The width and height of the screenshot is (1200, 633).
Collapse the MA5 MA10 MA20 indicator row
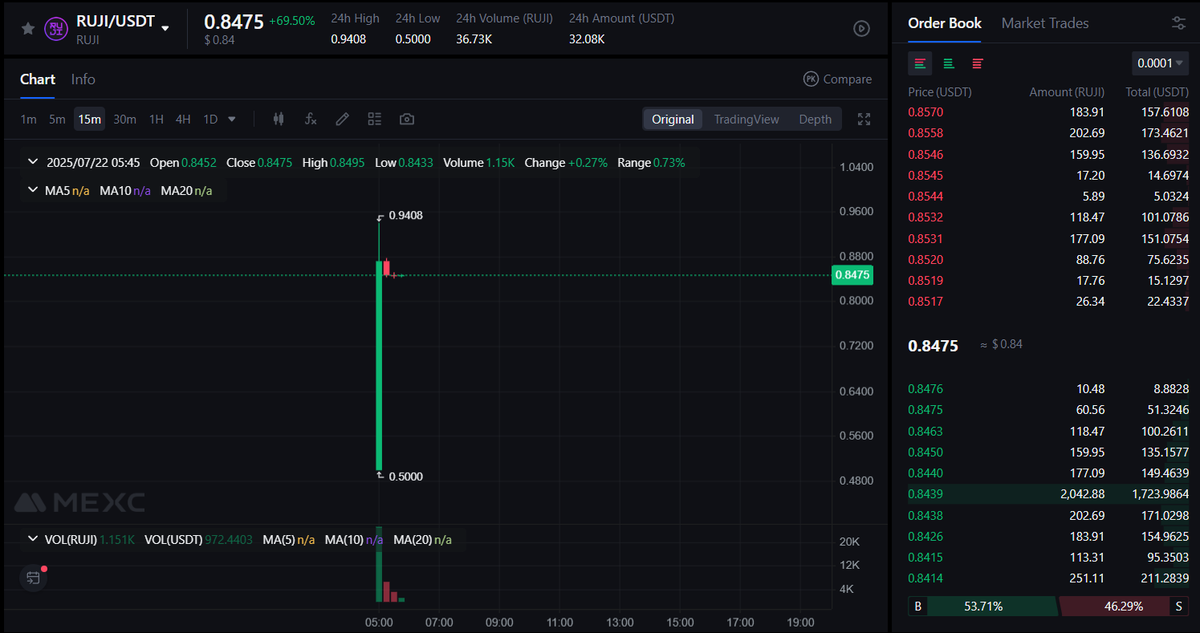click(31, 188)
